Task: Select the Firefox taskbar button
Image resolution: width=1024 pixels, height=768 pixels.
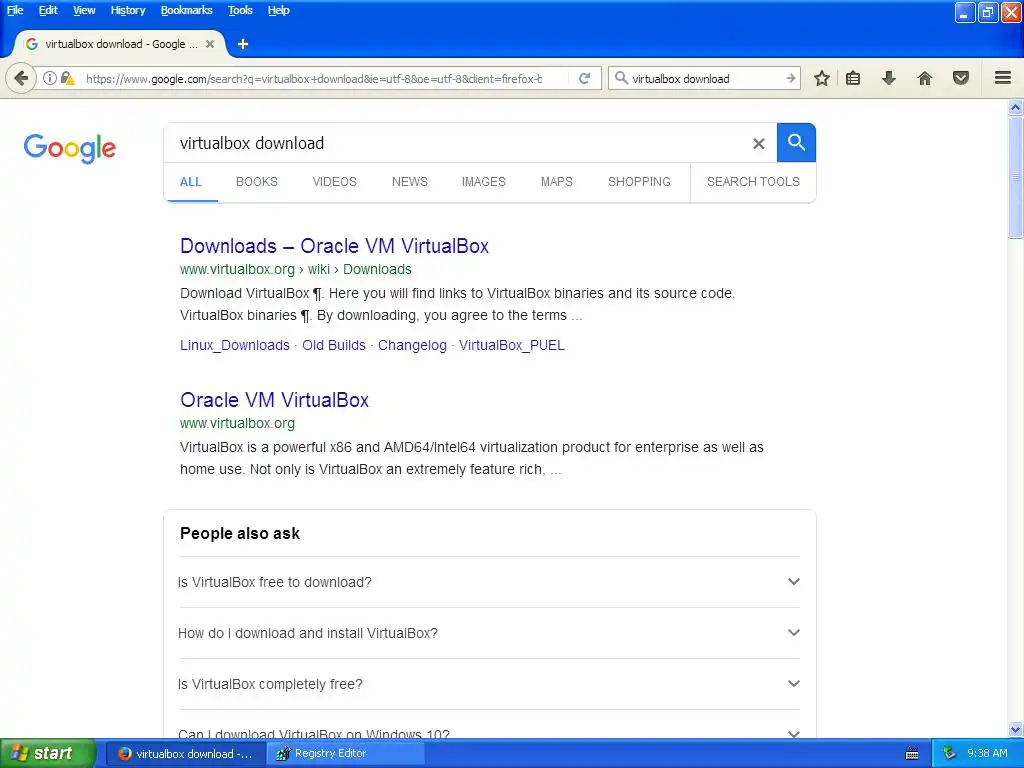Action: point(185,753)
